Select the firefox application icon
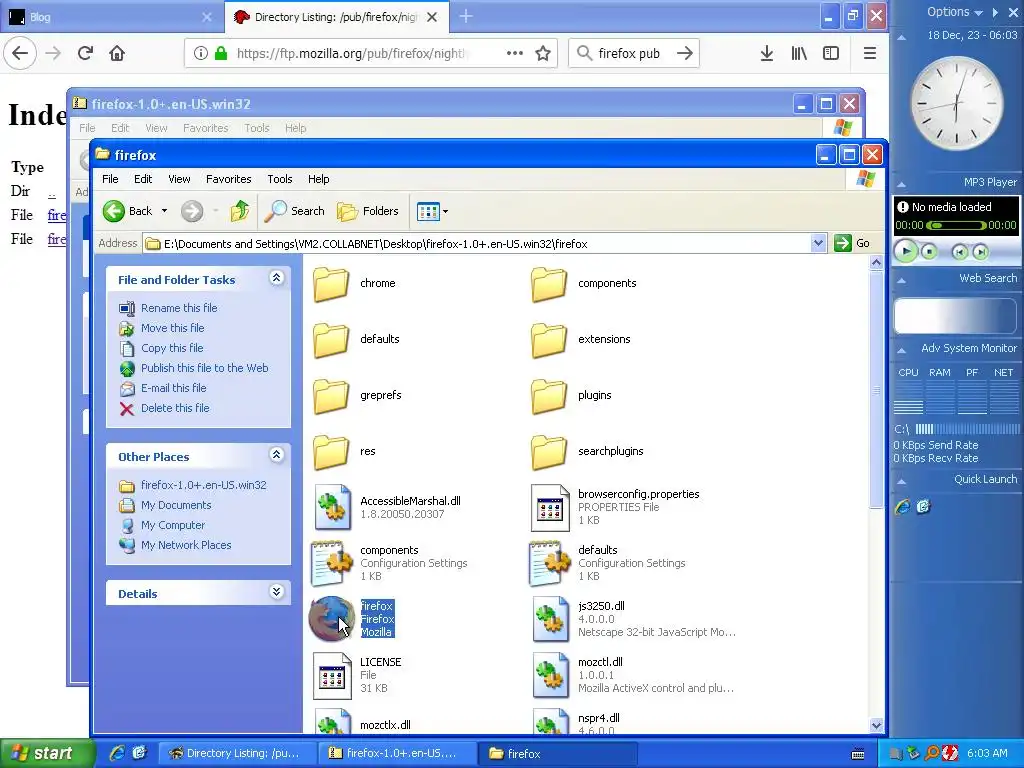The image size is (1024, 768). (331, 618)
